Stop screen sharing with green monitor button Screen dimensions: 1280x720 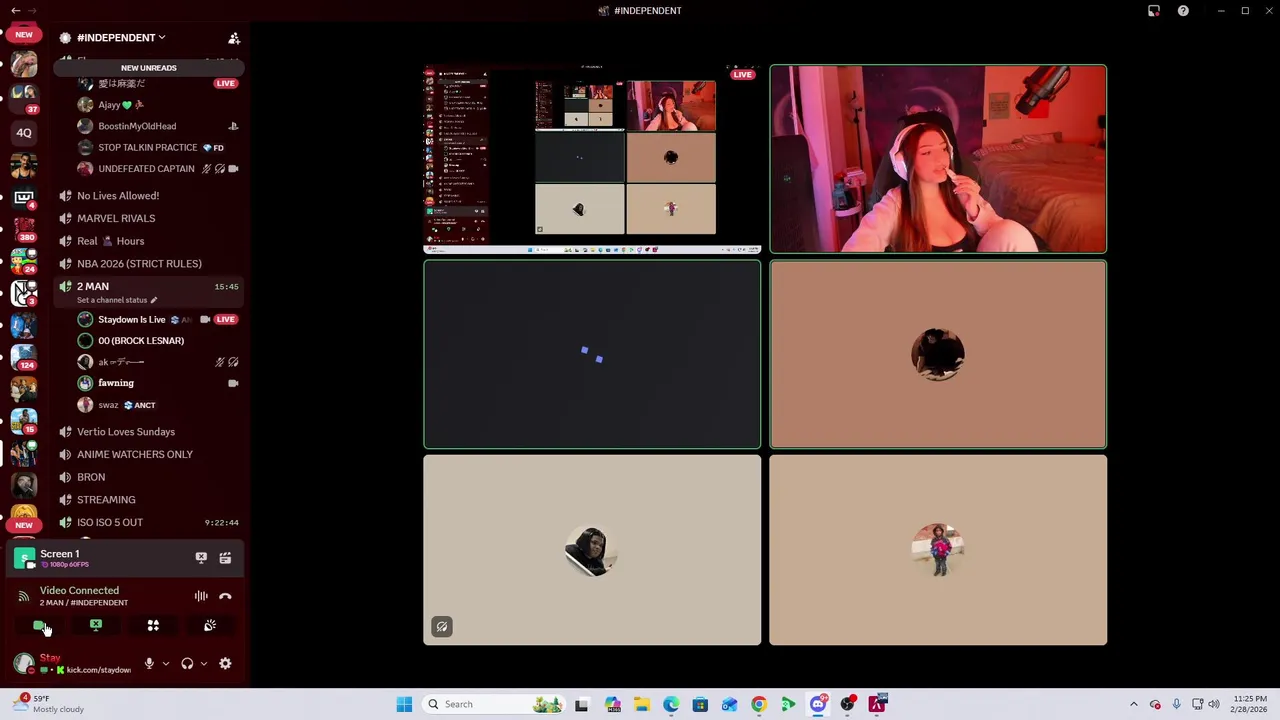point(96,626)
